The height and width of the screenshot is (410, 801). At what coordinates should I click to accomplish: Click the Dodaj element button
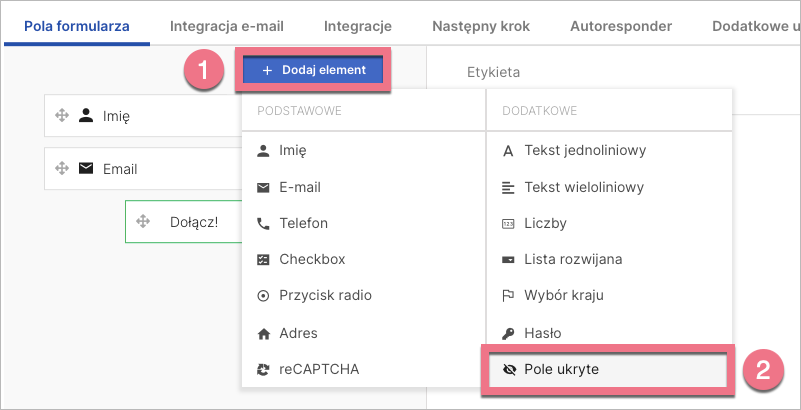[314, 70]
